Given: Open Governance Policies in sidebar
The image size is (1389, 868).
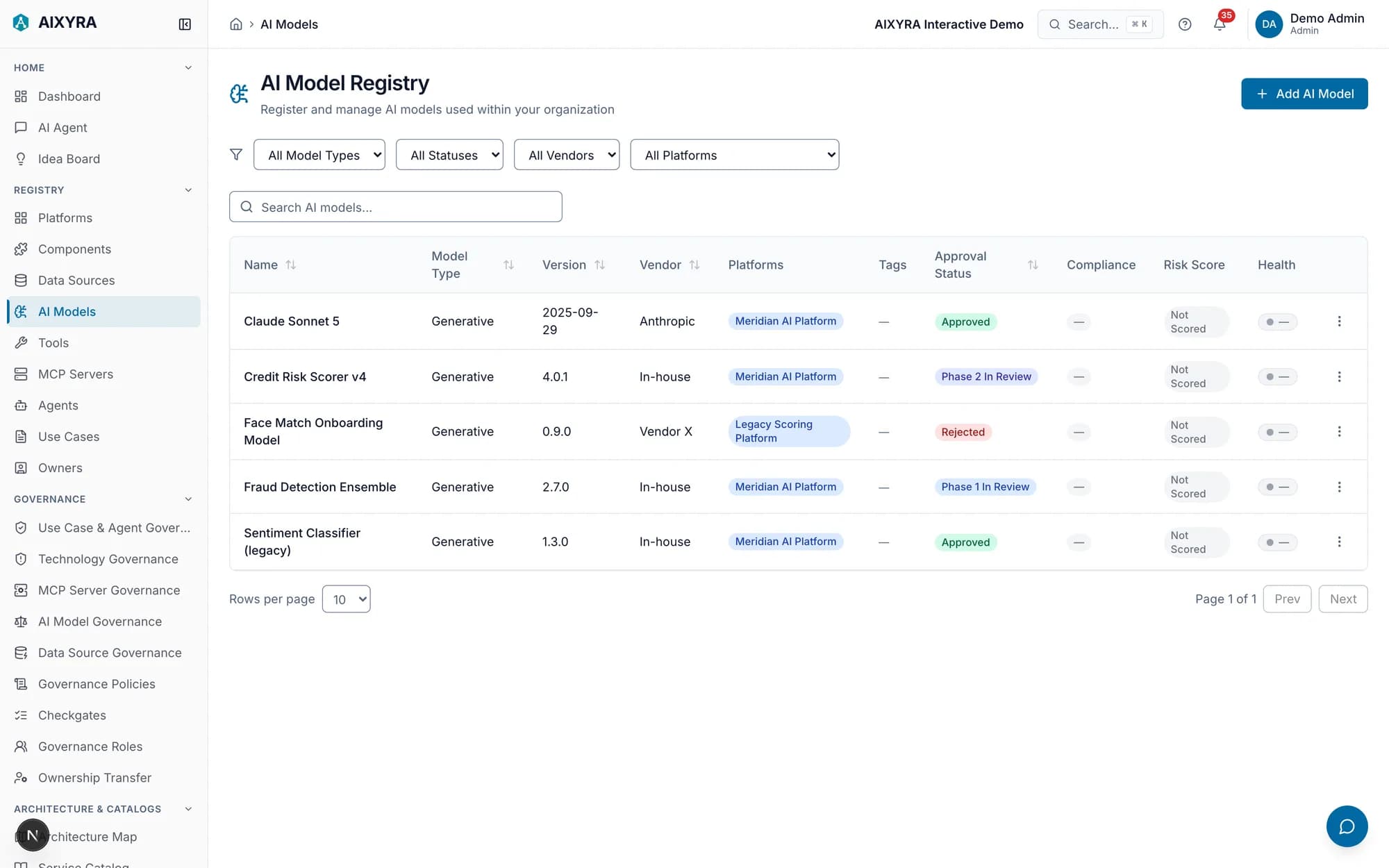Looking at the screenshot, I should click(103, 684).
